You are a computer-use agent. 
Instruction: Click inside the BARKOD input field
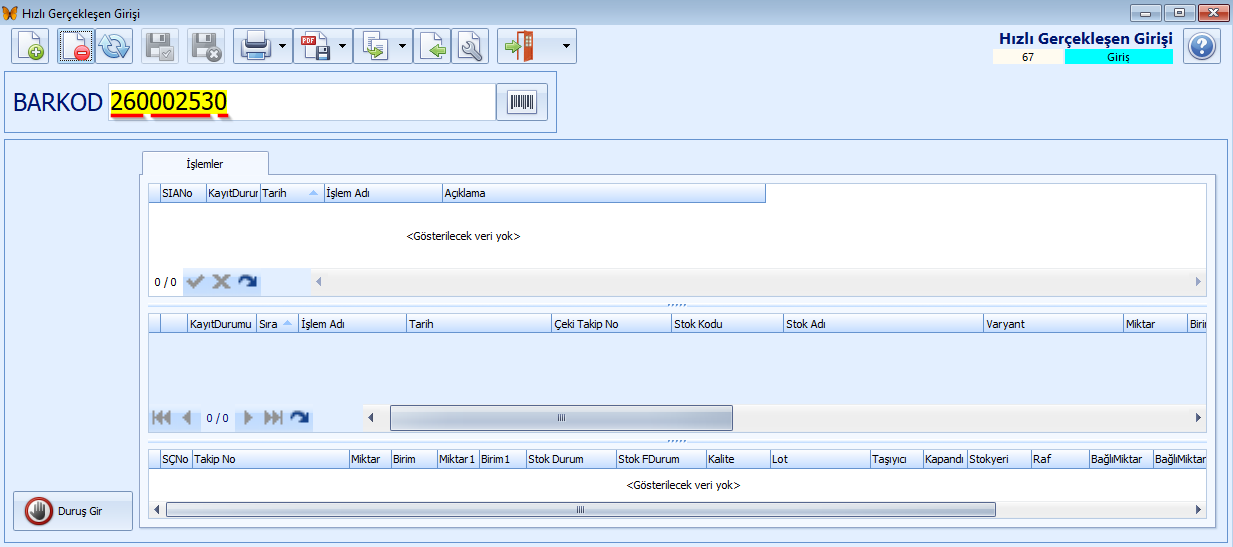tap(301, 102)
